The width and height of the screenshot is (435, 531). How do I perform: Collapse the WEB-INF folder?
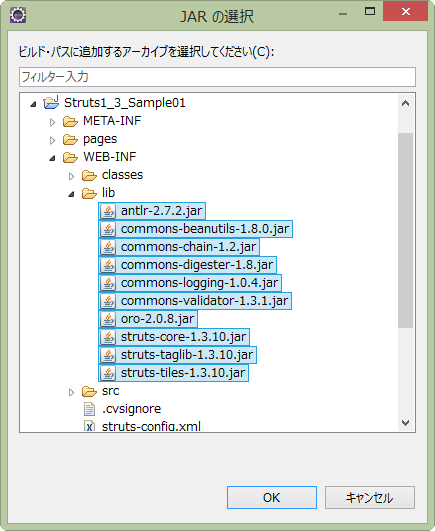[52, 158]
